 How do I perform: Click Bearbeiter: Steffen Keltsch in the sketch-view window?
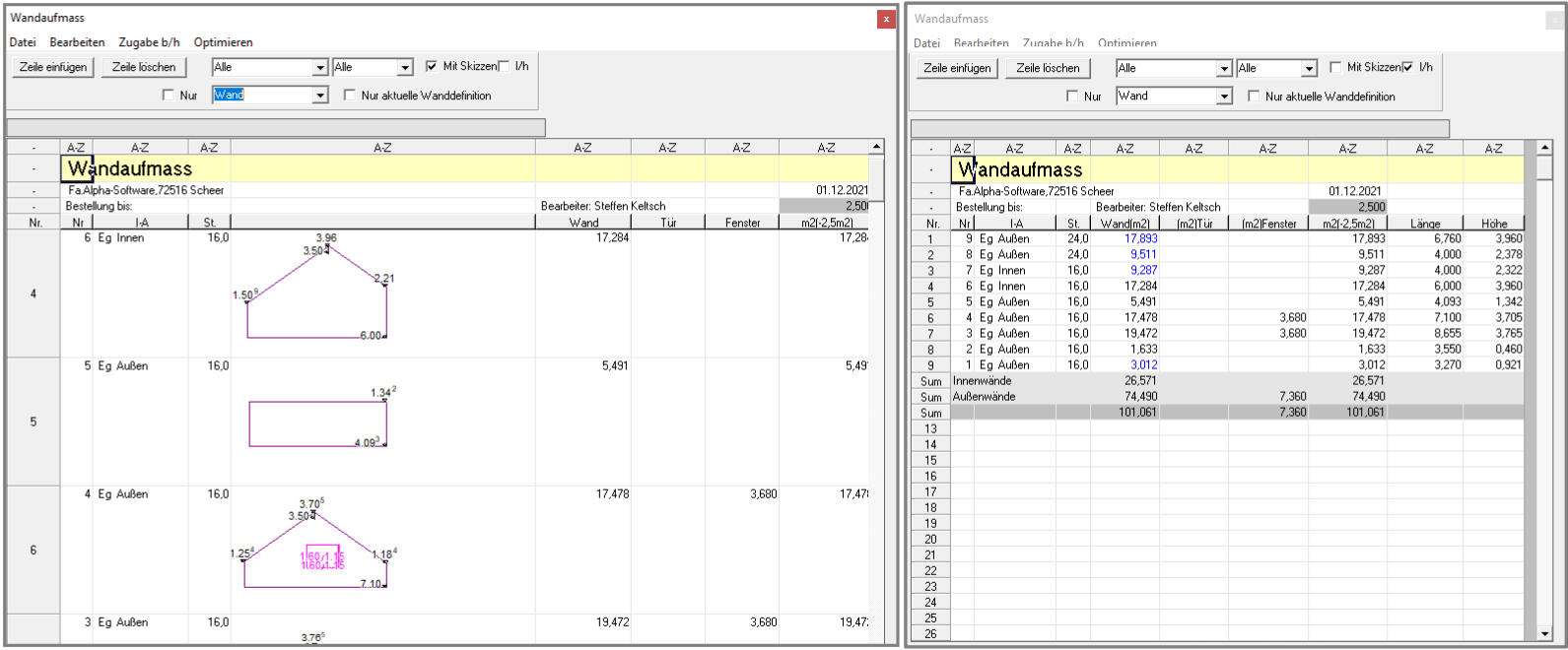click(603, 206)
